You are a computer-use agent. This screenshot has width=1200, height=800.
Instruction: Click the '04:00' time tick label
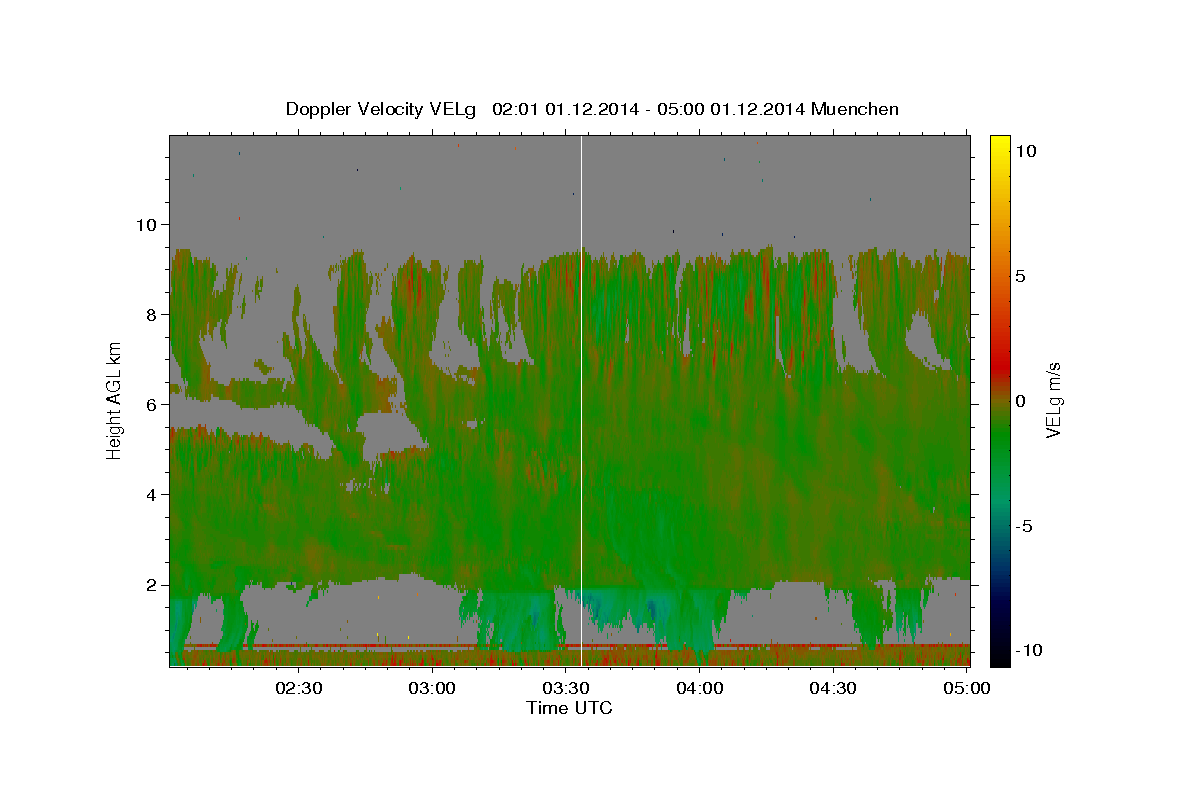point(699,688)
